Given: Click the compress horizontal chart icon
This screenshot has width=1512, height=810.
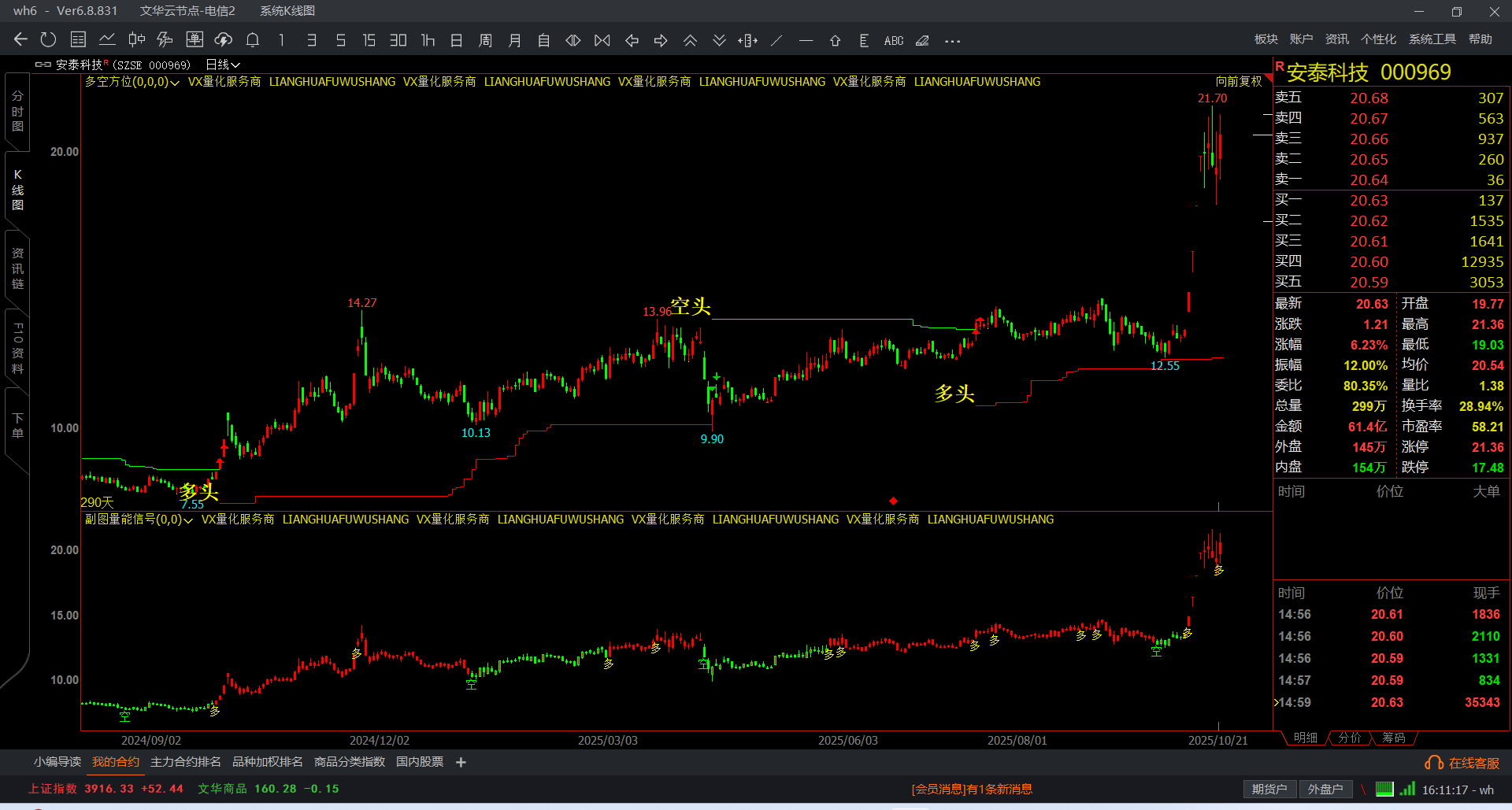Looking at the screenshot, I should click(602, 40).
